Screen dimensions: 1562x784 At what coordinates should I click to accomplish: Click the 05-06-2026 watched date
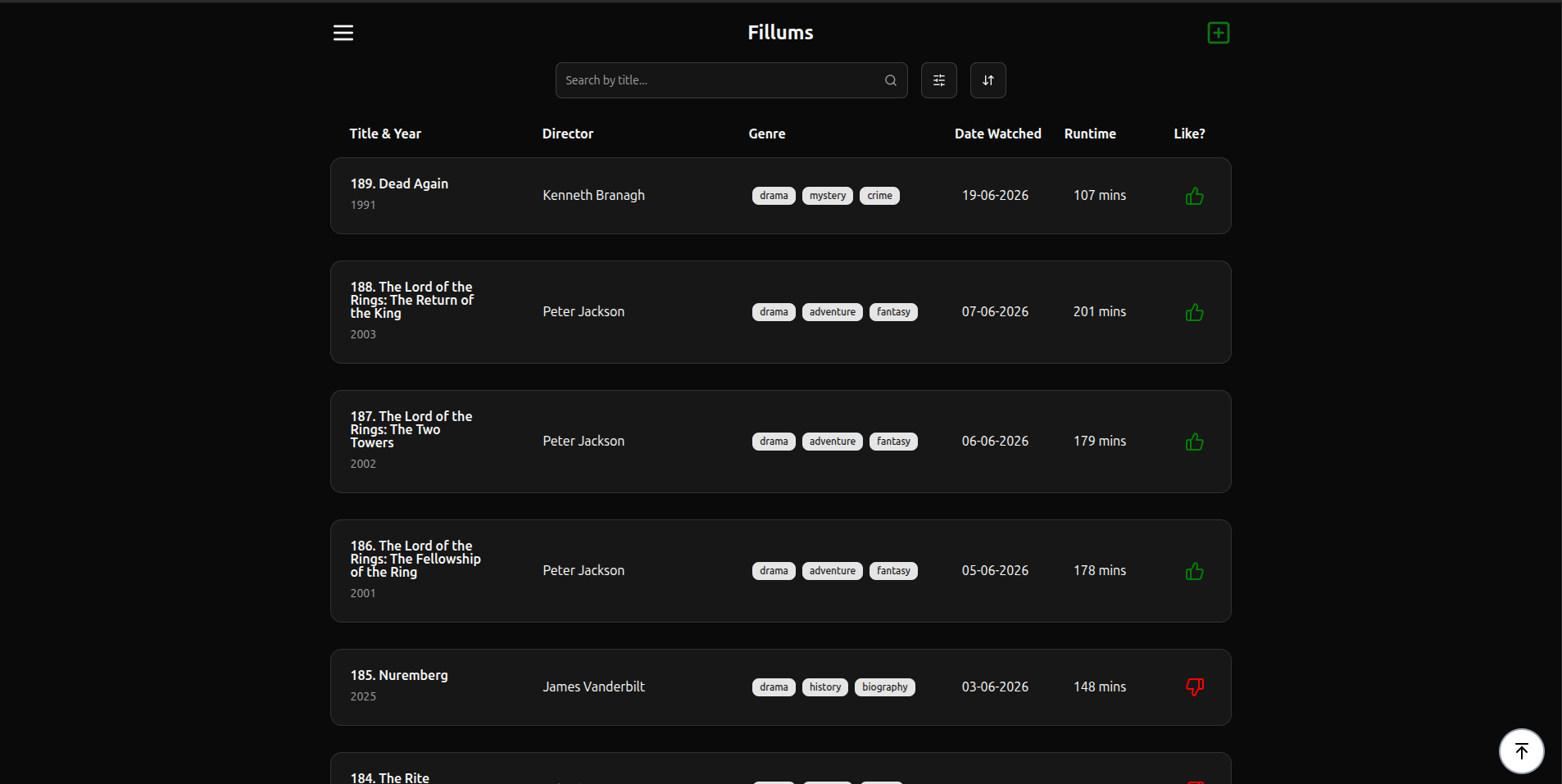pos(995,570)
